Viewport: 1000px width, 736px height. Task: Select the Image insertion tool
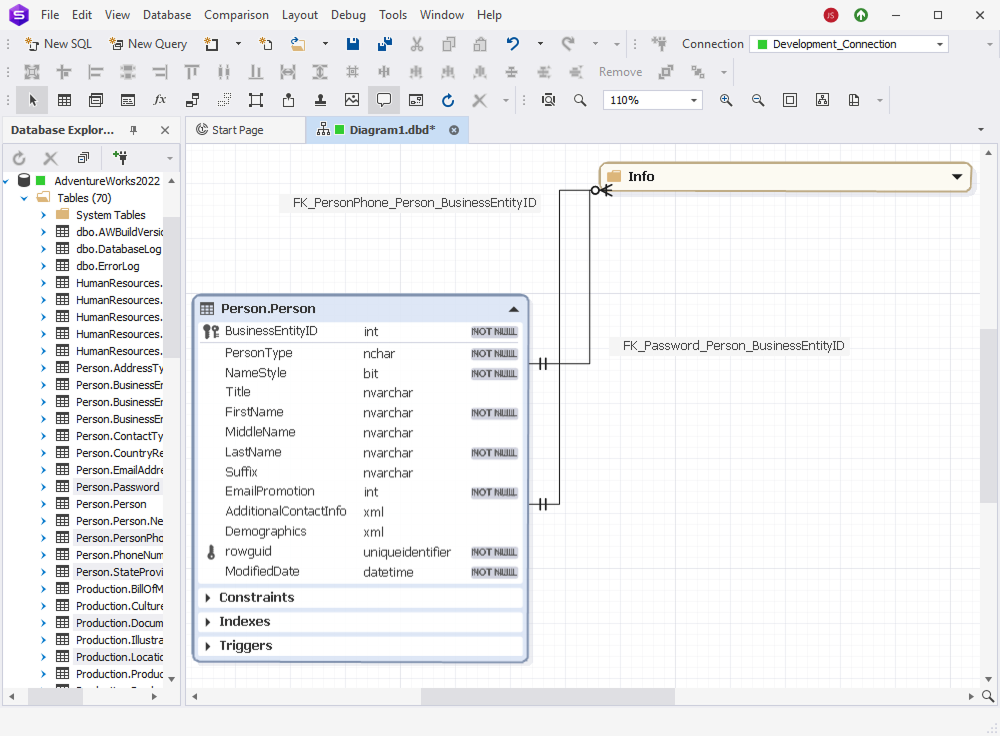pyautogui.click(x=351, y=100)
